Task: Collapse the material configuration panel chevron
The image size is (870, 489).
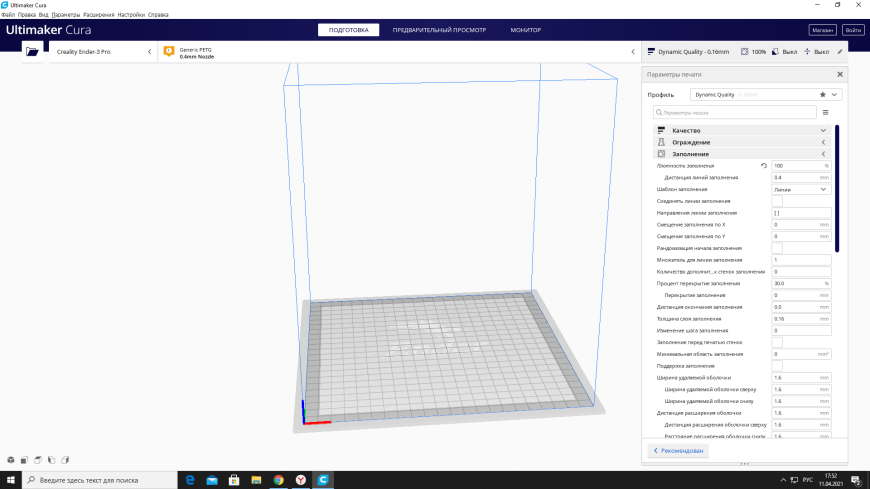Action: click(x=633, y=52)
